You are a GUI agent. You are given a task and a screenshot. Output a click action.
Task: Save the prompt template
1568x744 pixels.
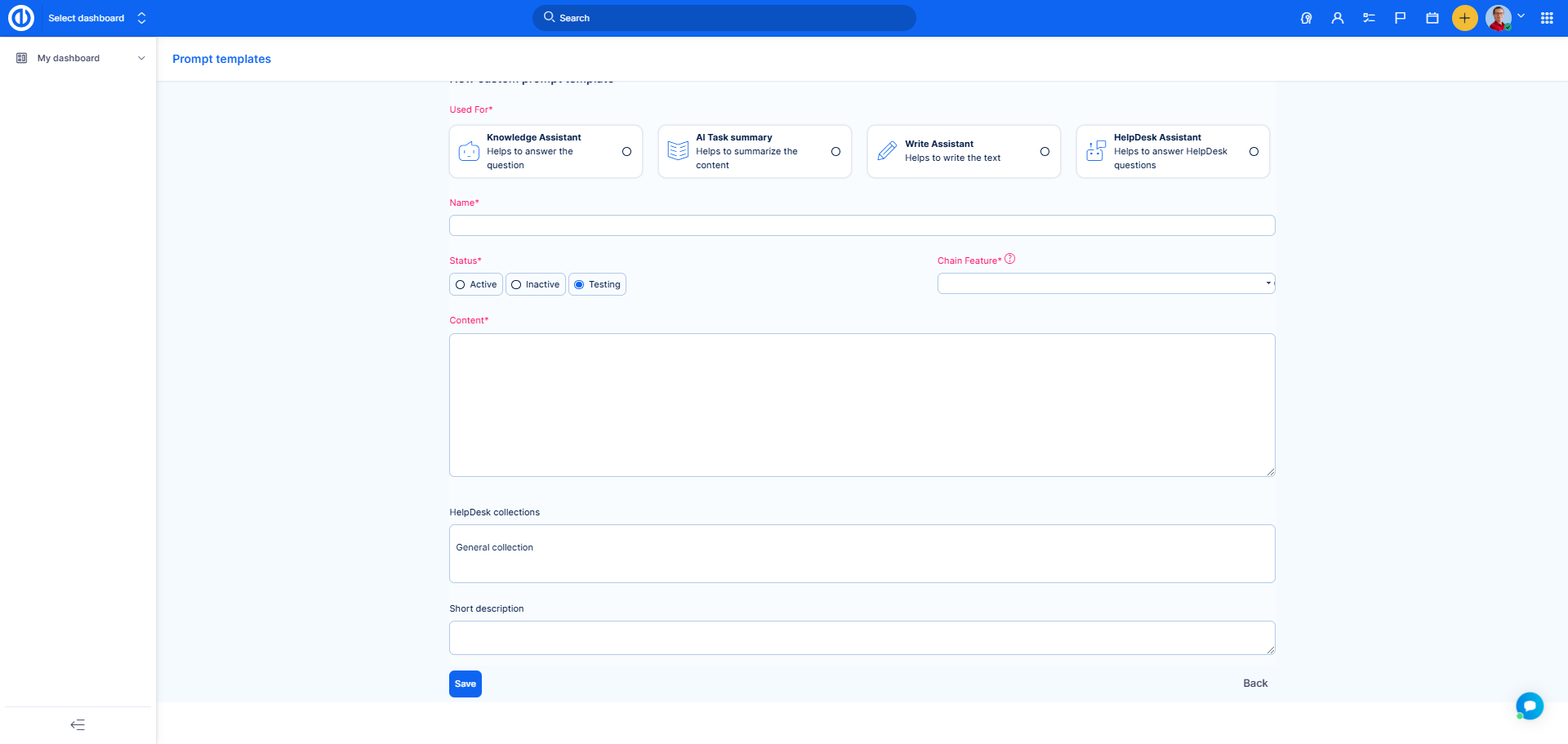(465, 684)
